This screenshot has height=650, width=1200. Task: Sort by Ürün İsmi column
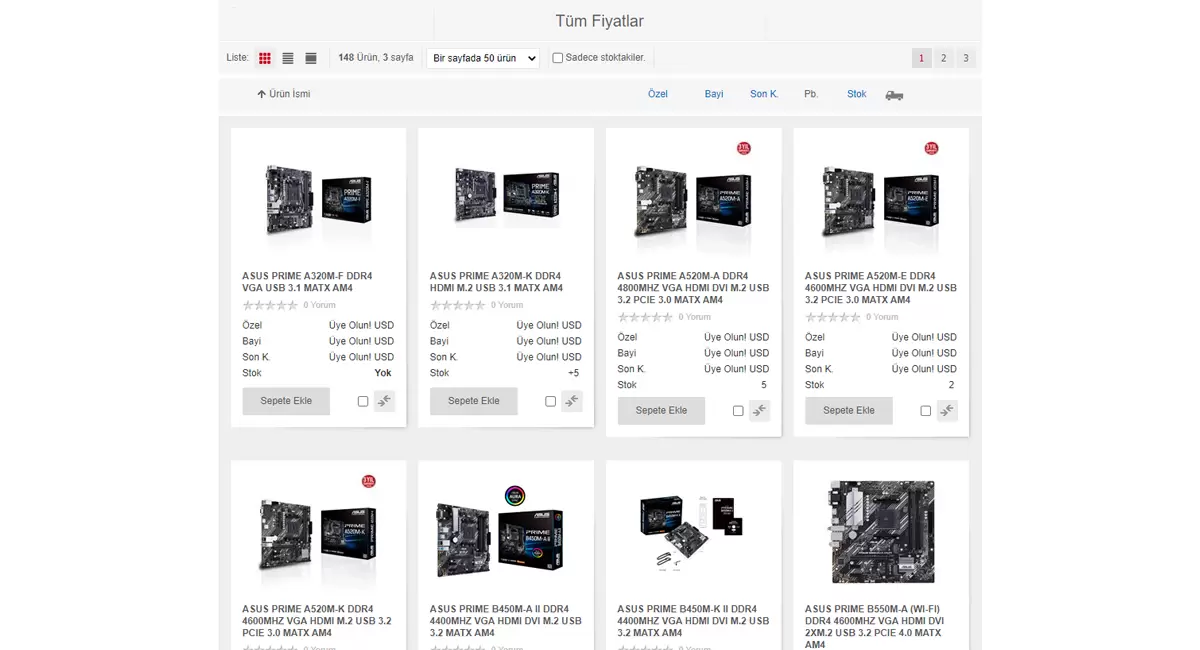click(x=284, y=94)
